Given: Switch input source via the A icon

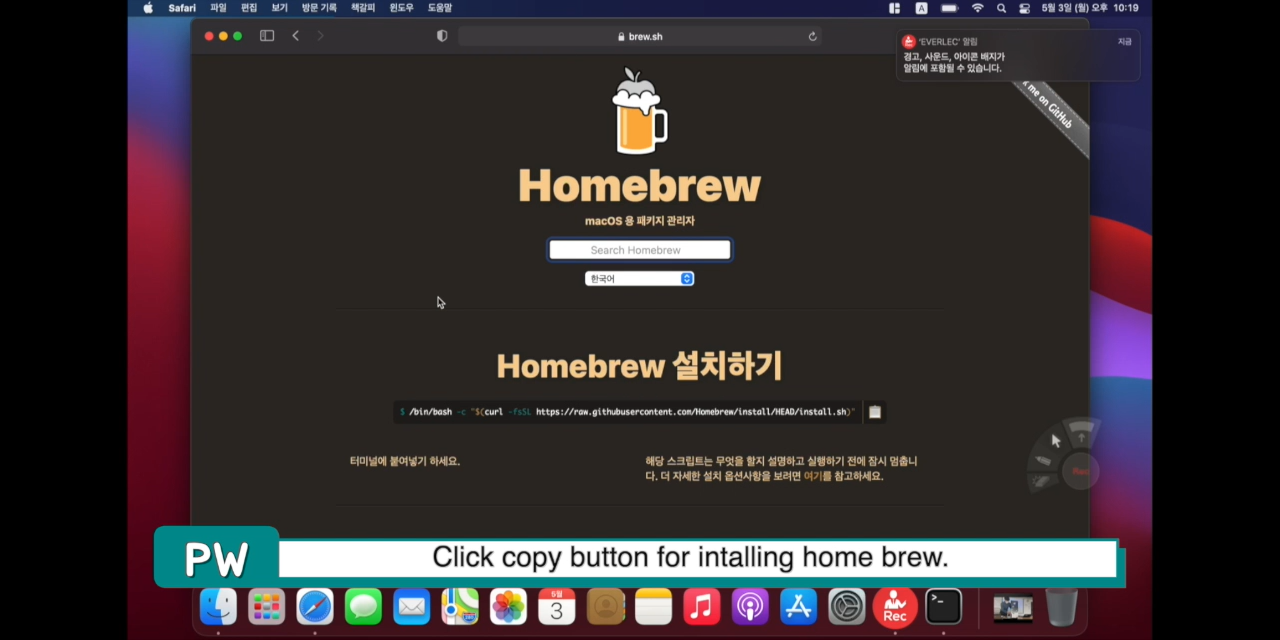Looking at the screenshot, I should click(921, 8).
